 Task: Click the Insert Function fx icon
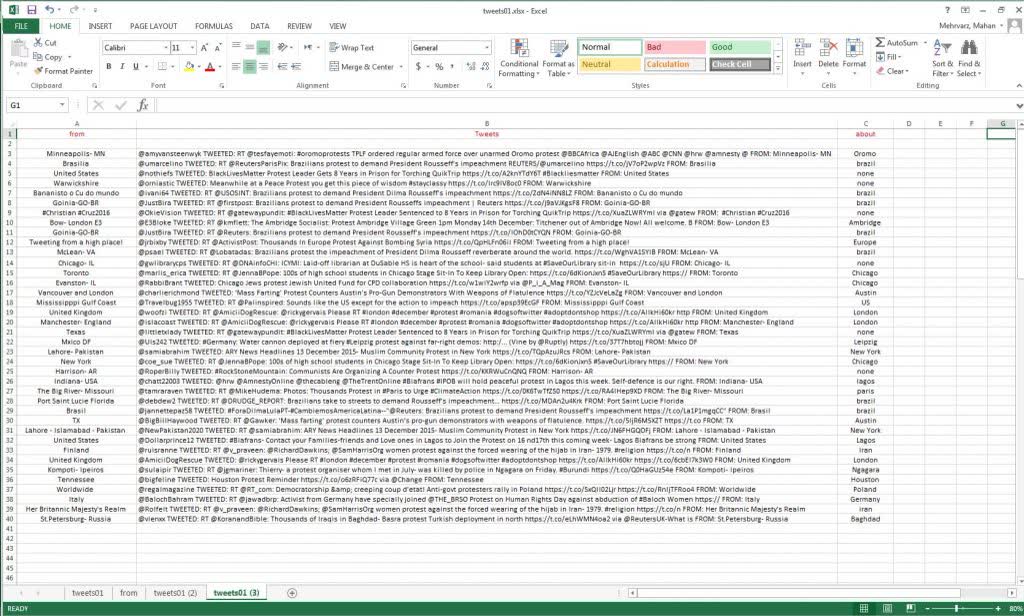[x=143, y=105]
